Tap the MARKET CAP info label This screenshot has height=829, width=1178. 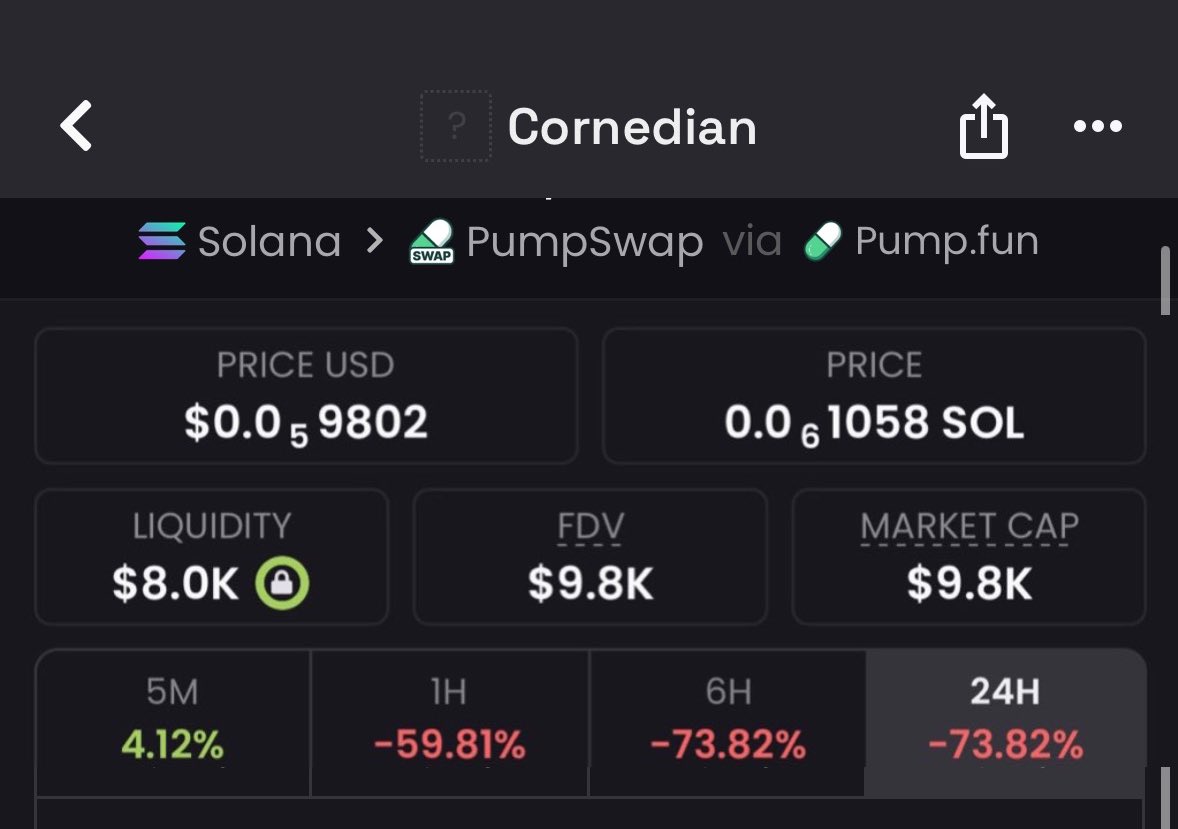point(969,527)
